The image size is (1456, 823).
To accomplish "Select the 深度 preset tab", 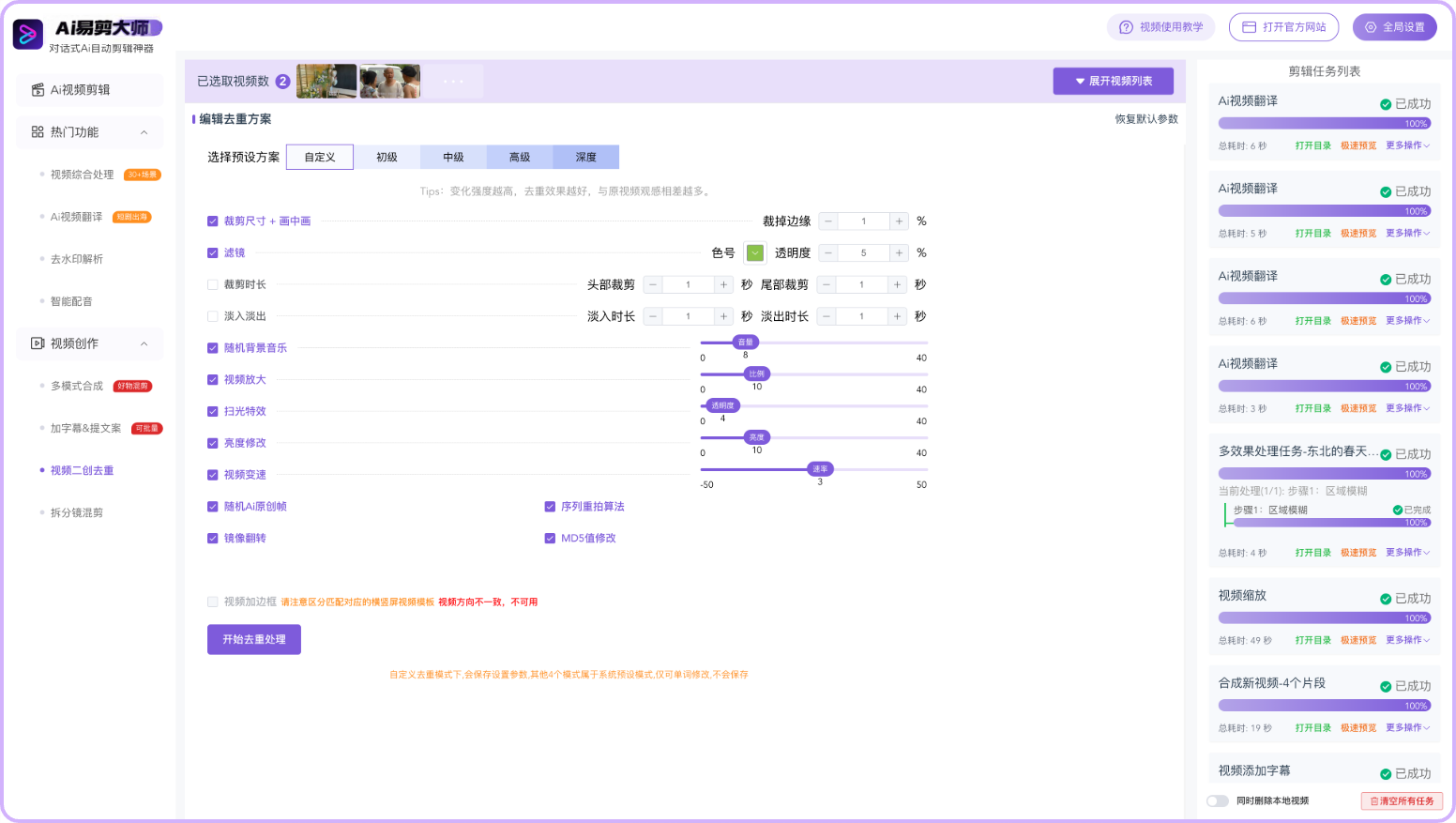I will click(586, 158).
